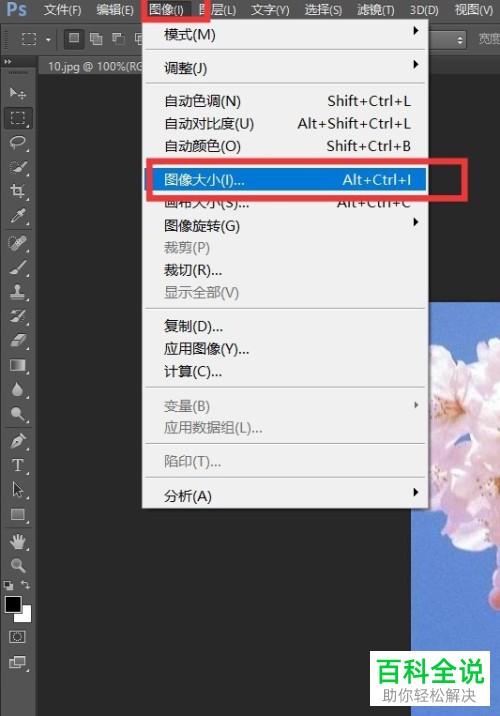Image resolution: width=500 pixels, height=716 pixels.
Task: Switch to the 10.jpg document tab
Action: [x=95, y=67]
